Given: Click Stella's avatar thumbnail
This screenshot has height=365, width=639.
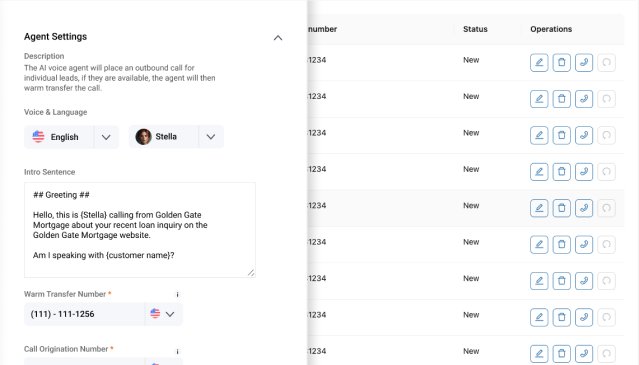Looking at the screenshot, I should coord(143,137).
